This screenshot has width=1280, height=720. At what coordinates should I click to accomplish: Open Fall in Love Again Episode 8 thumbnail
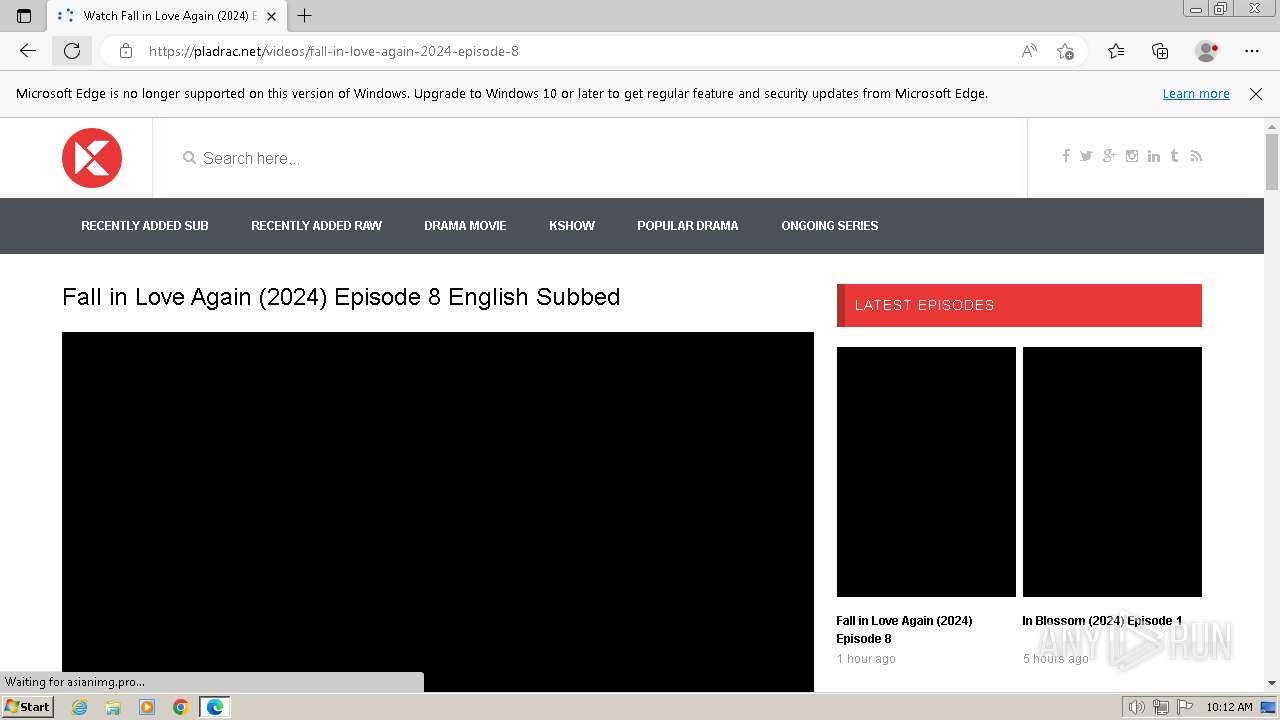(926, 472)
